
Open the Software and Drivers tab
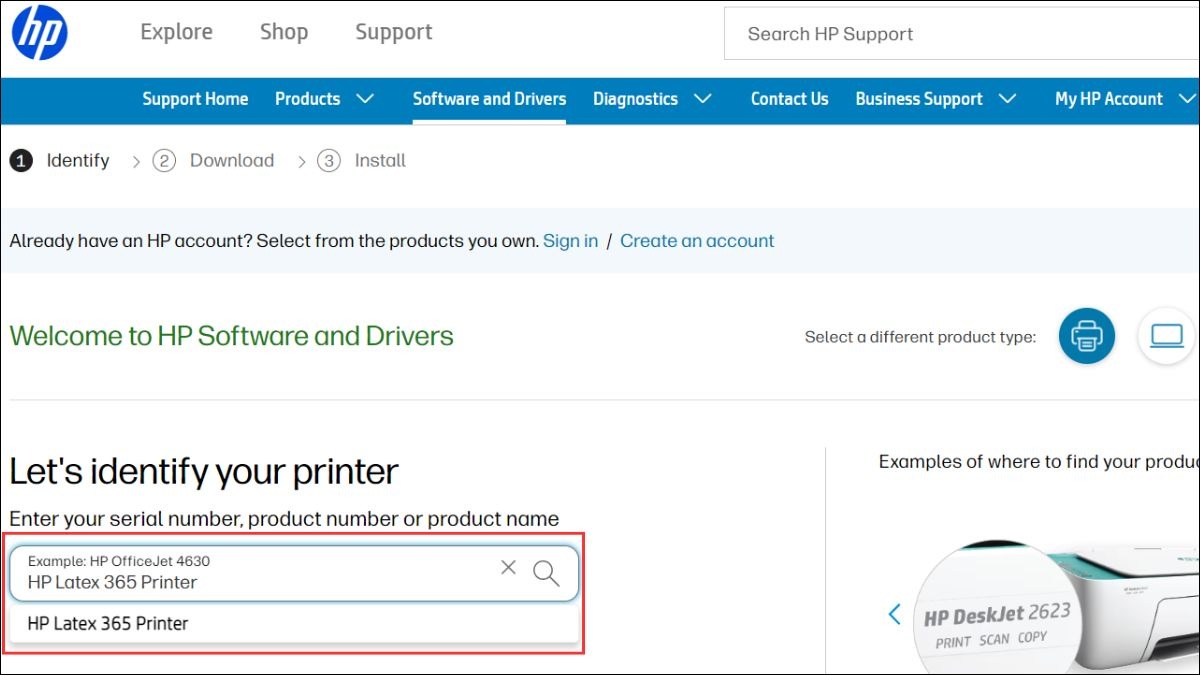pyautogui.click(x=489, y=99)
